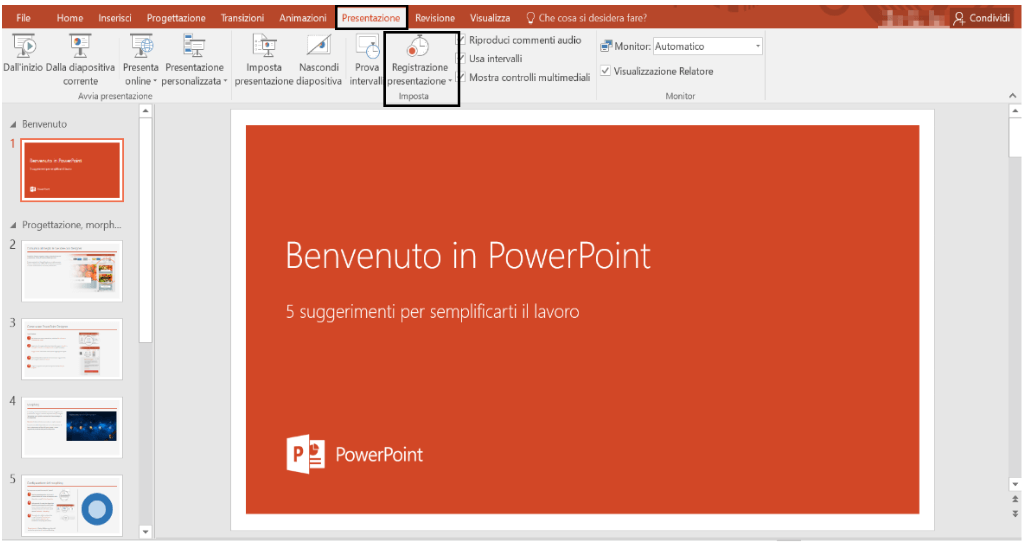Collapse the Benvenuto section

tap(13, 124)
